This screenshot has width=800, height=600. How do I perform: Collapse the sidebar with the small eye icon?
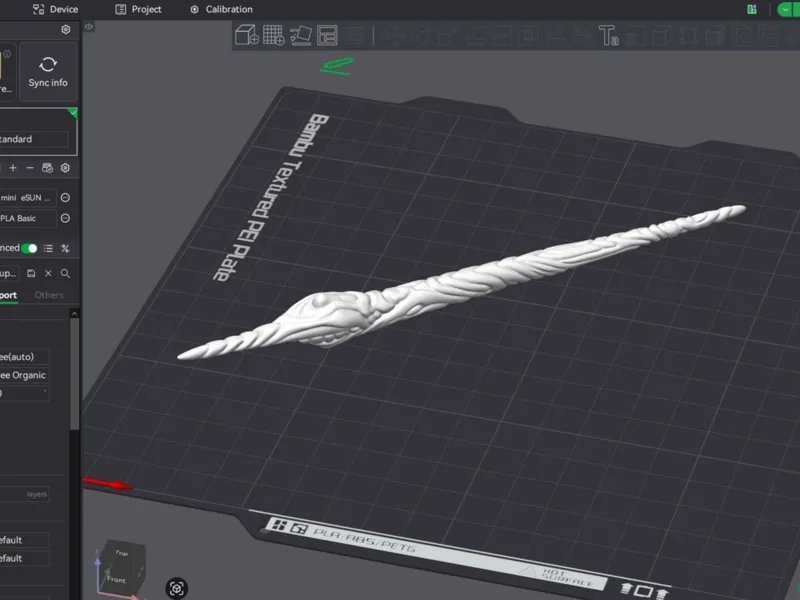point(89,27)
